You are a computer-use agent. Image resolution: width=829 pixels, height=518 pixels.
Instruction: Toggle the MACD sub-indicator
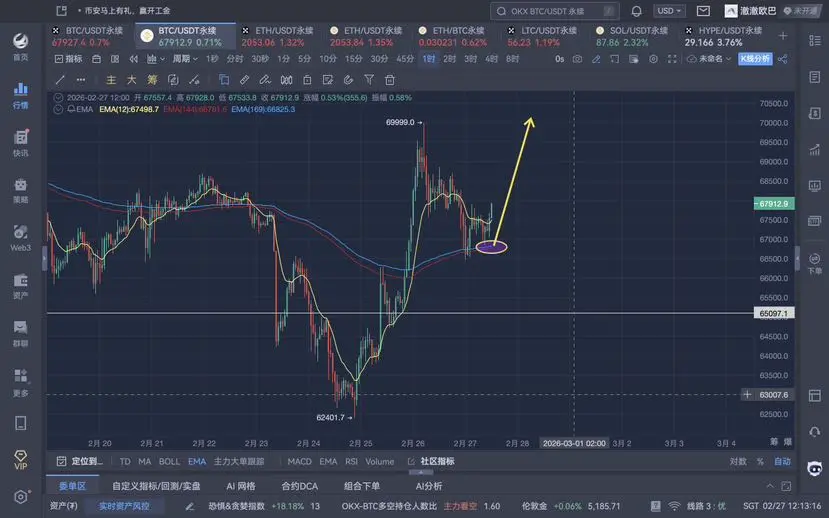pyautogui.click(x=299, y=461)
